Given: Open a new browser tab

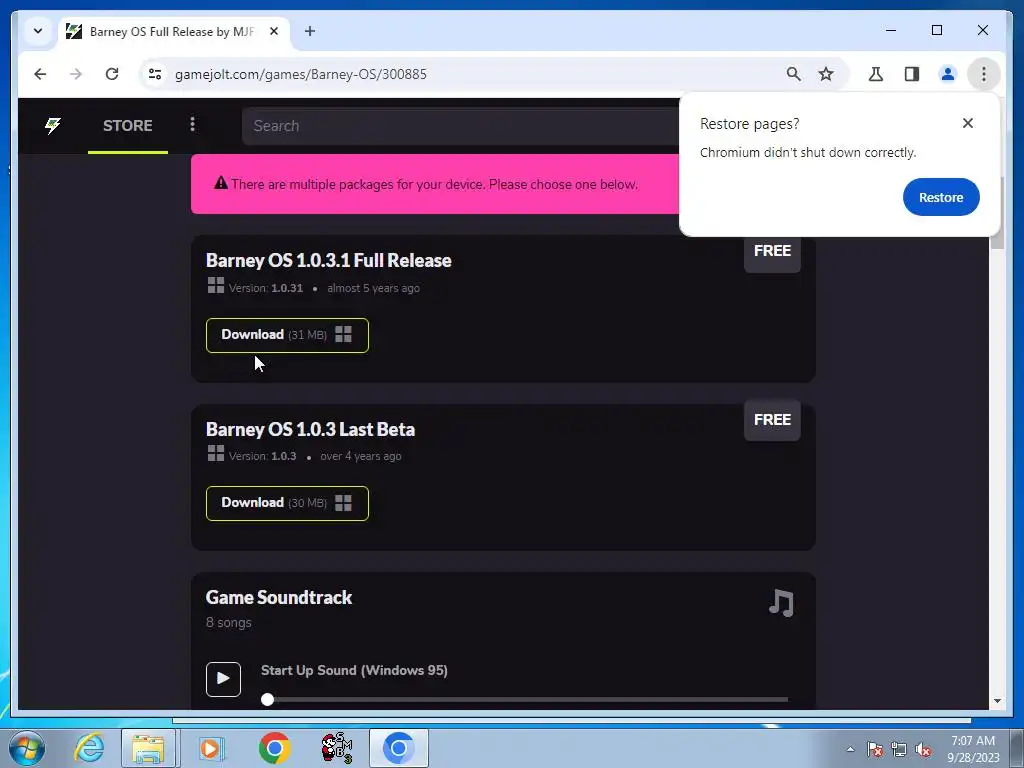Looking at the screenshot, I should click(x=310, y=31).
